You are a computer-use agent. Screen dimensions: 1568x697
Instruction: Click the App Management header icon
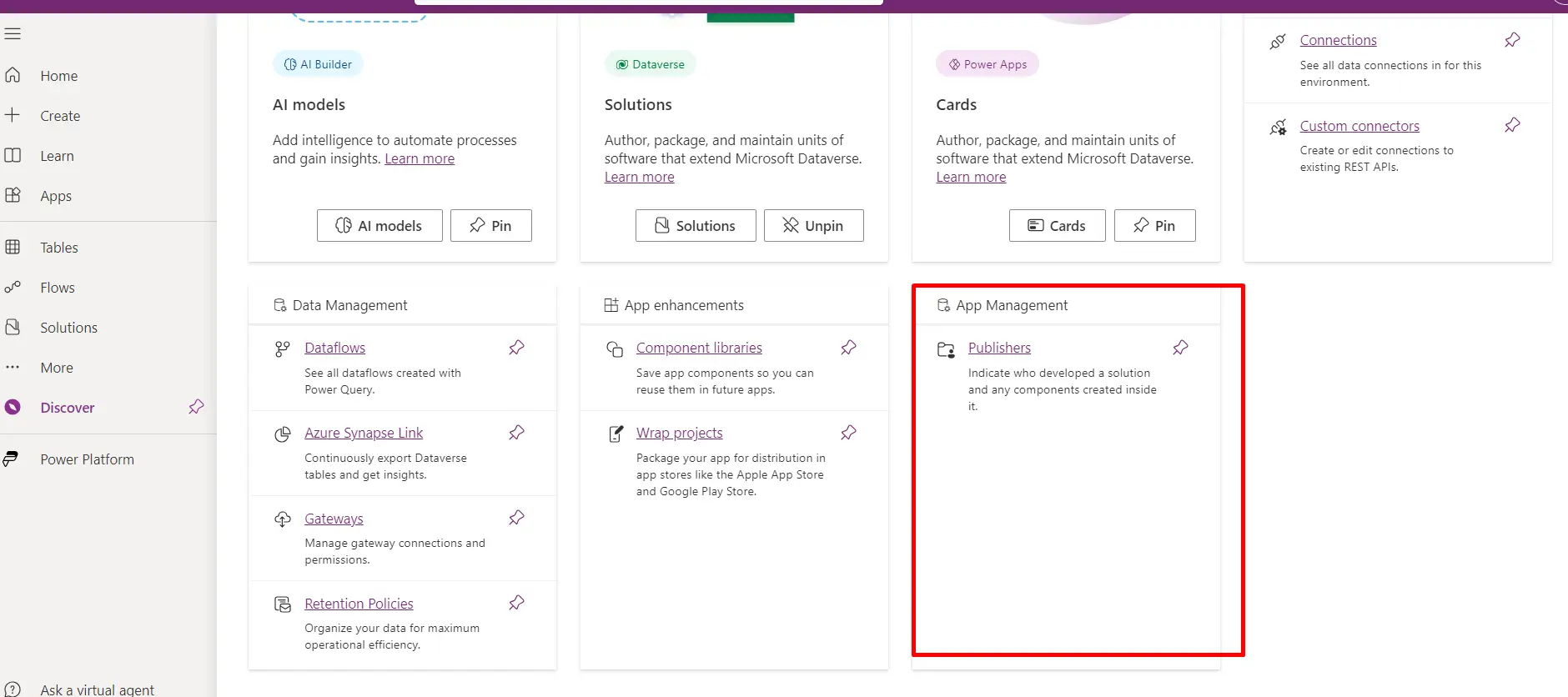(x=943, y=305)
